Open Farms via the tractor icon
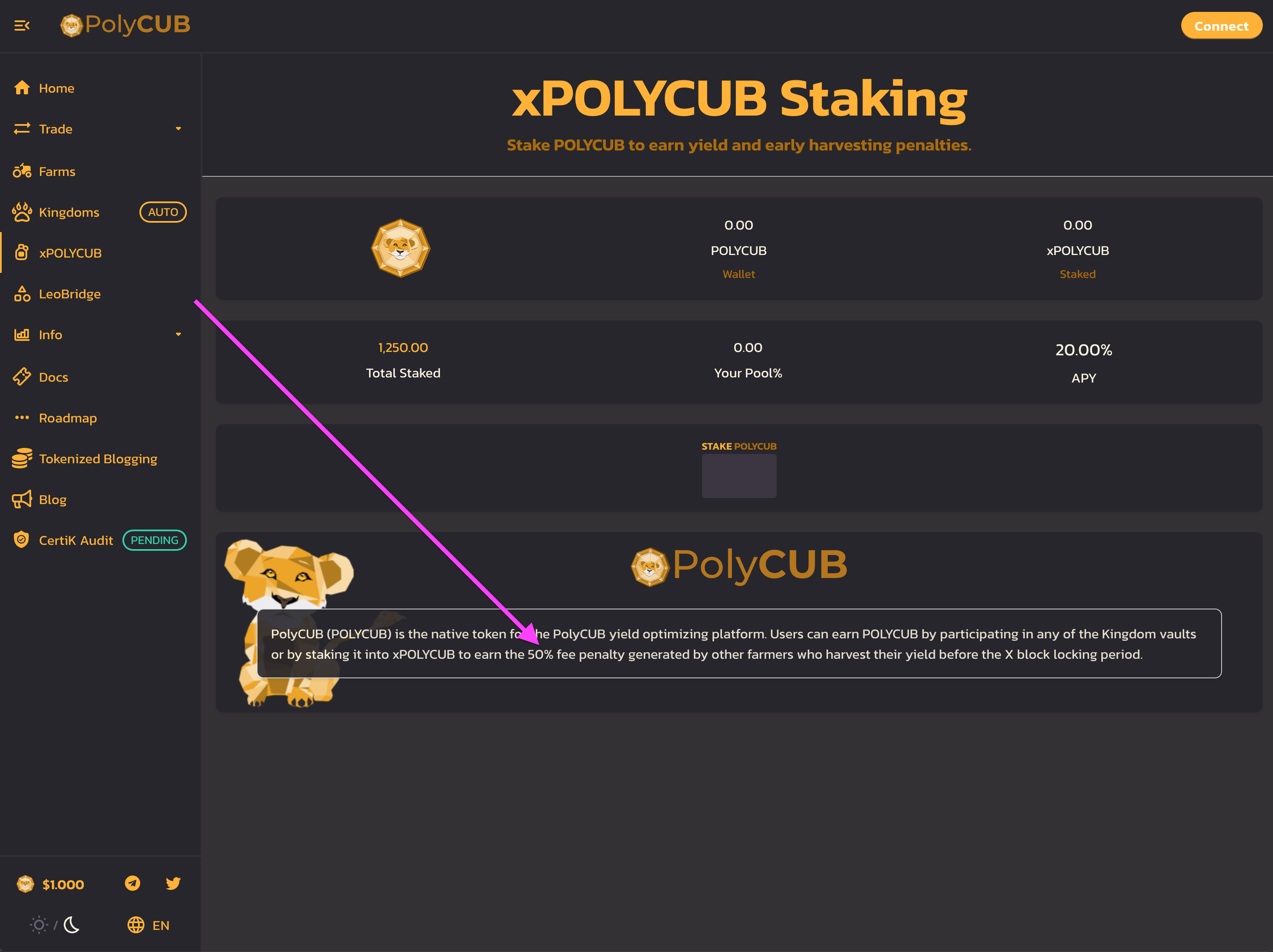 (22, 171)
